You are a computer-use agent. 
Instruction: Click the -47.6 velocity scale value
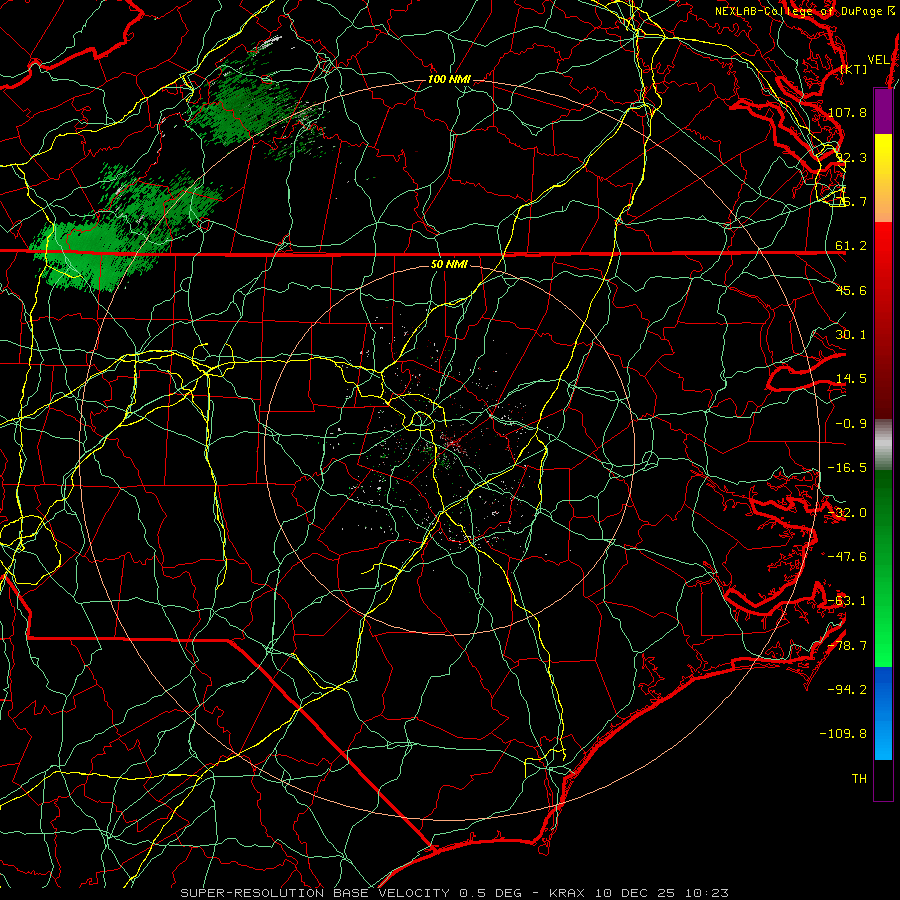point(847,557)
